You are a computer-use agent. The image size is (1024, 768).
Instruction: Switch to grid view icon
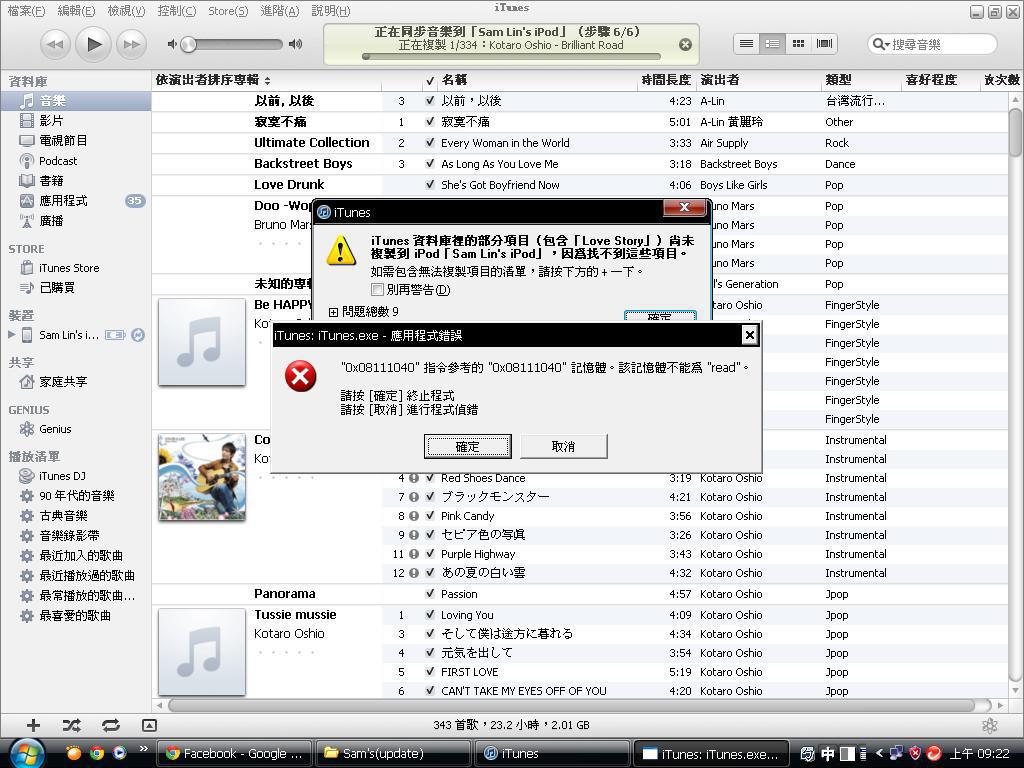click(798, 44)
